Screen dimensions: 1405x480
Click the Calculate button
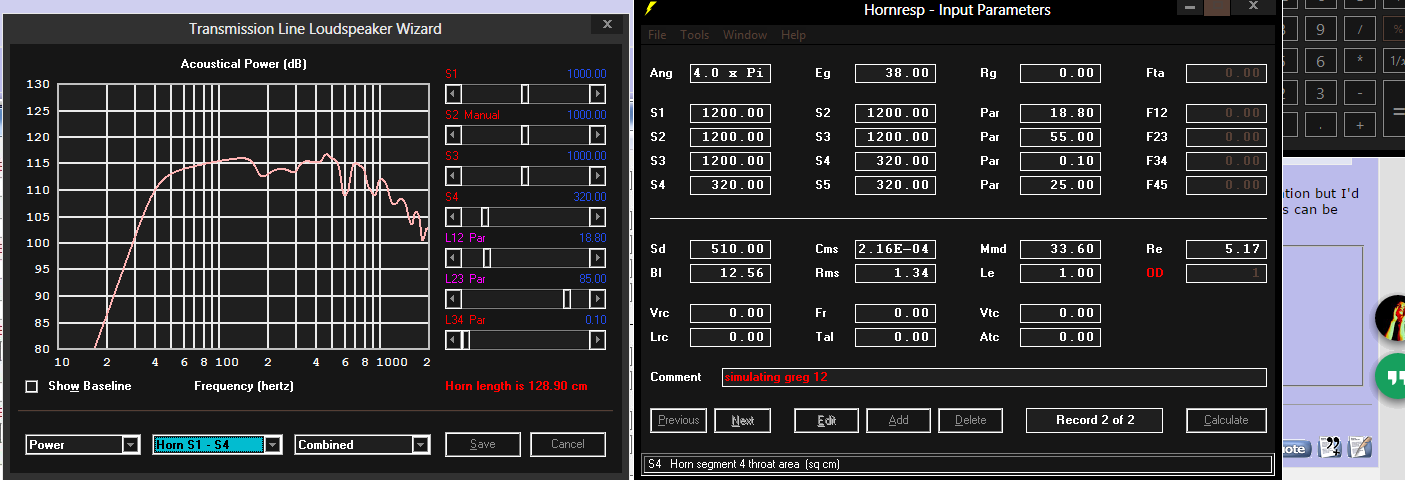(x=1226, y=420)
